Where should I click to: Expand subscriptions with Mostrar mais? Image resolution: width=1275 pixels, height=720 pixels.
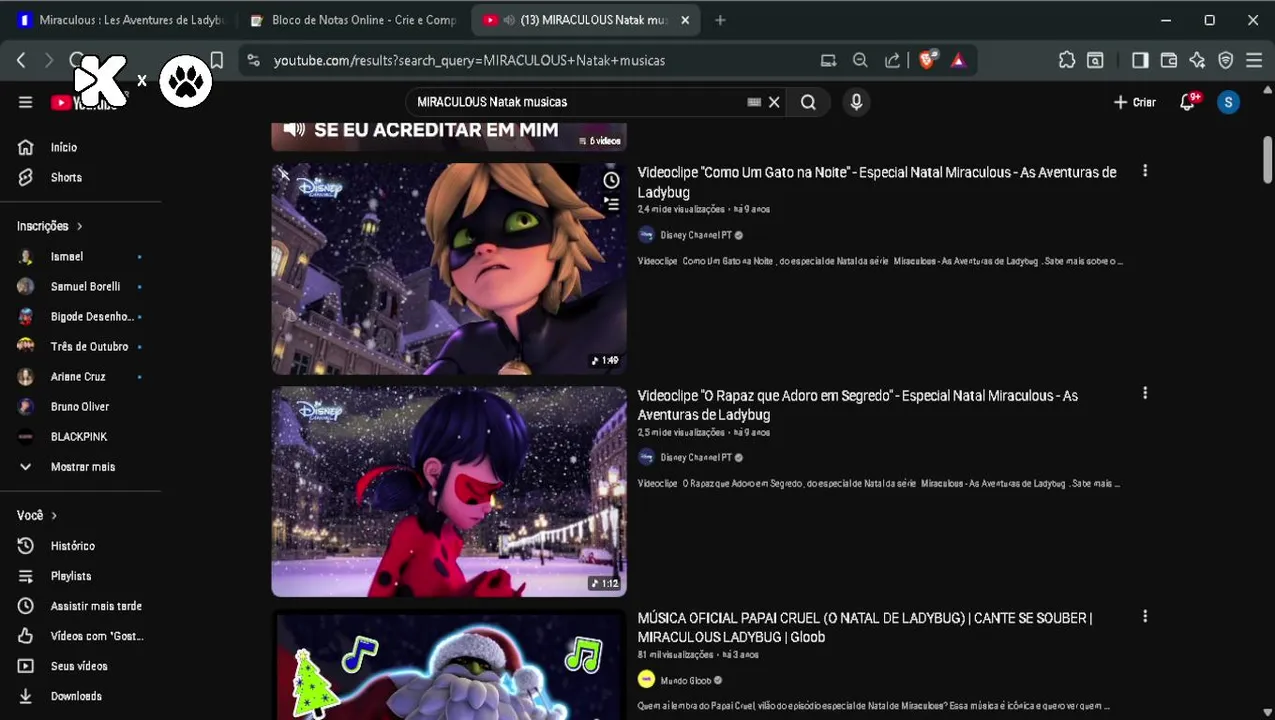(83, 467)
